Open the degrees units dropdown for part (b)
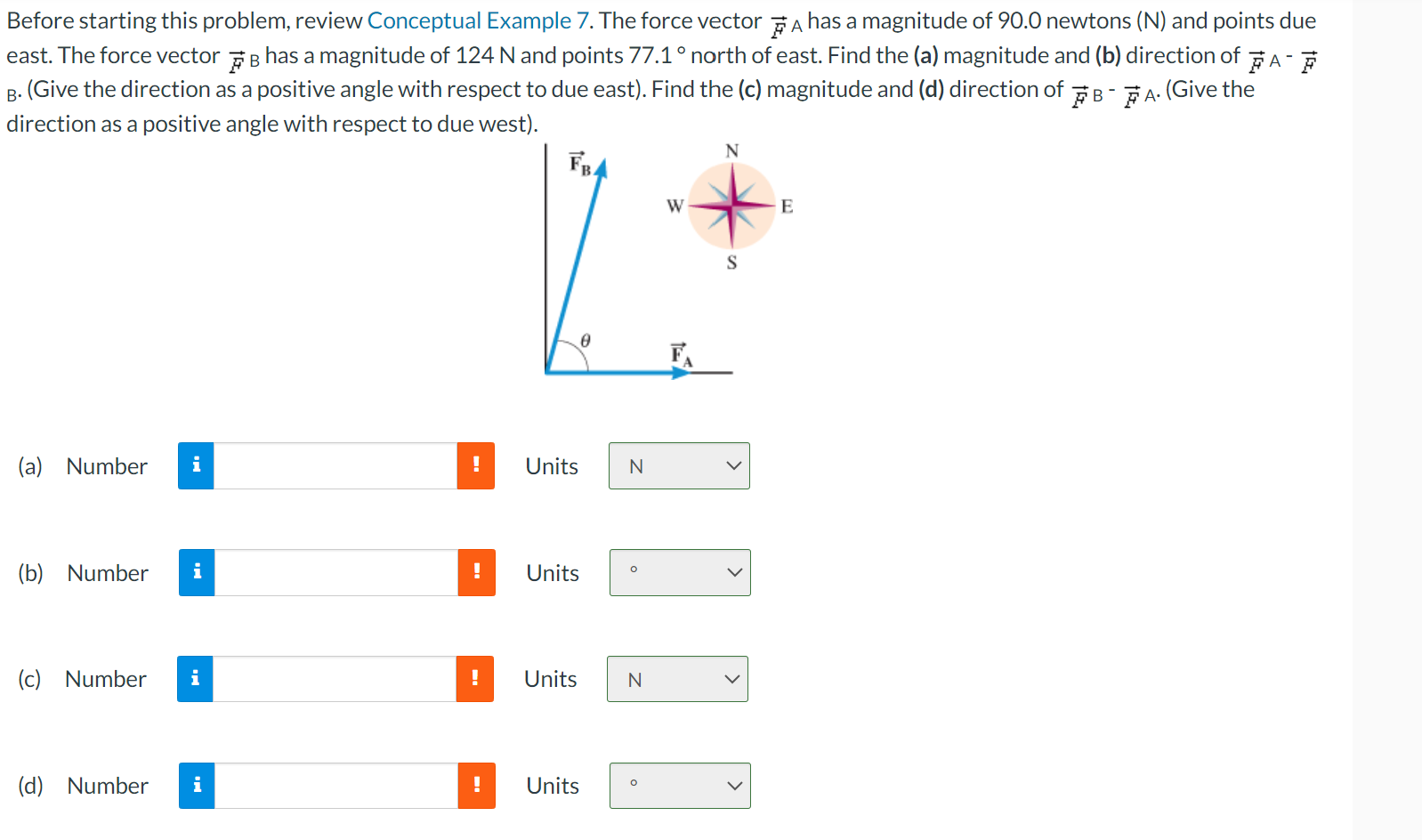This screenshot has width=1422, height=840. [x=678, y=572]
